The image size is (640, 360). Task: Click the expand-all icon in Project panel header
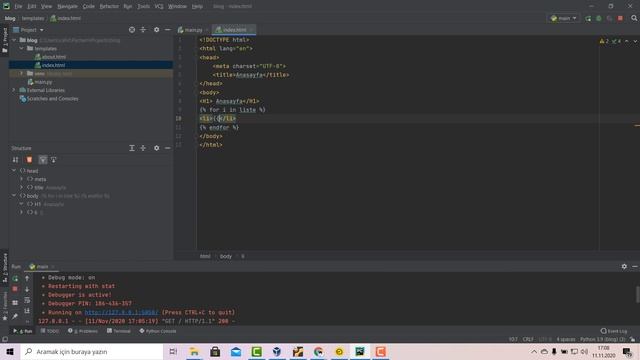point(143,30)
